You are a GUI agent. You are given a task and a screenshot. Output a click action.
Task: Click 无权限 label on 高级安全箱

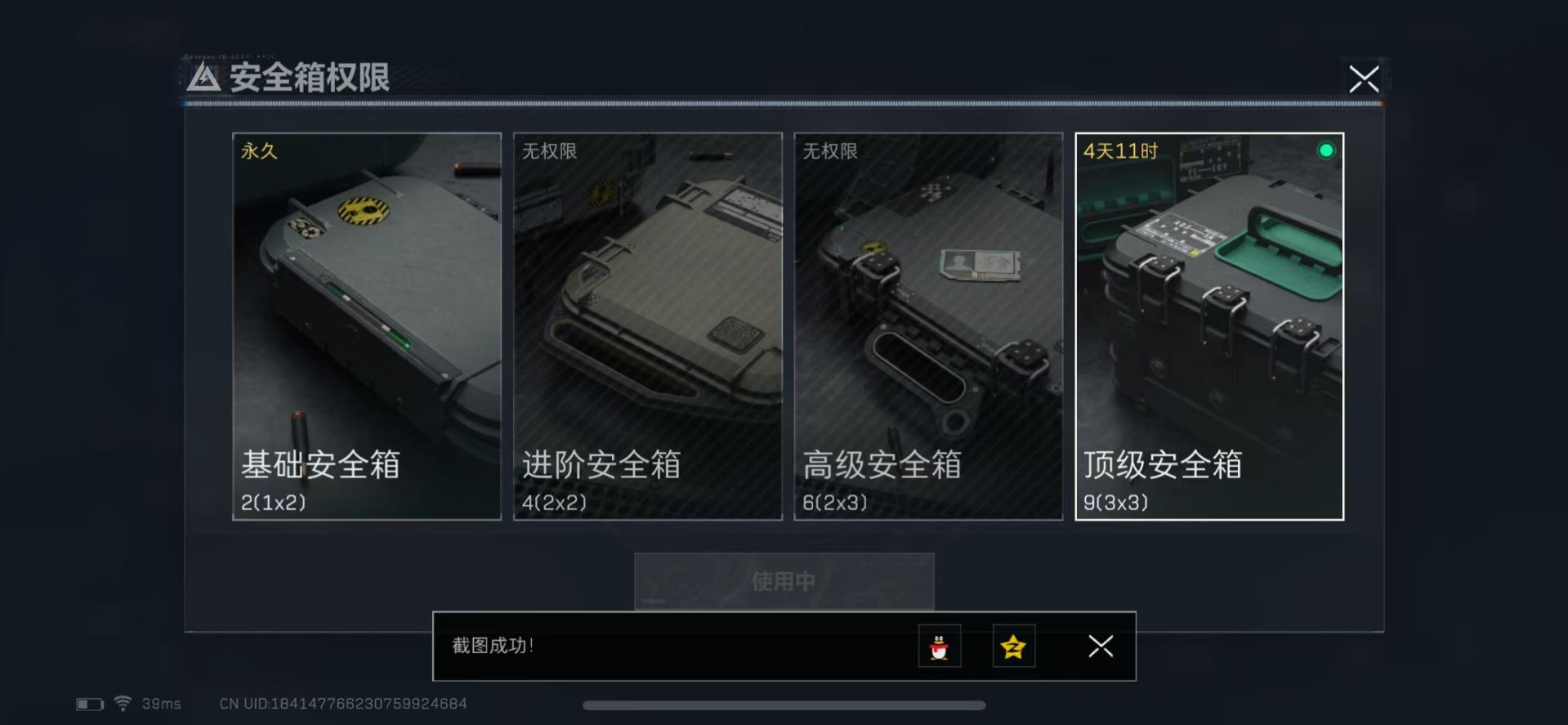[830, 151]
